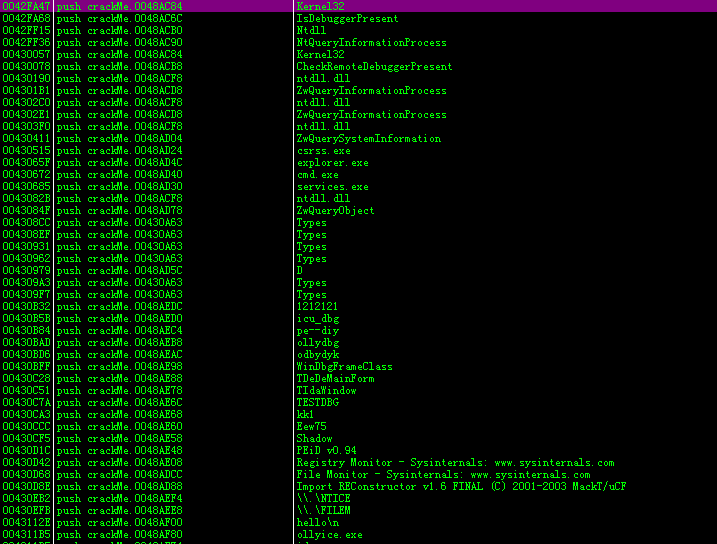Click address cell 00430962
The width and height of the screenshot is (717, 544).
(27, 259)
